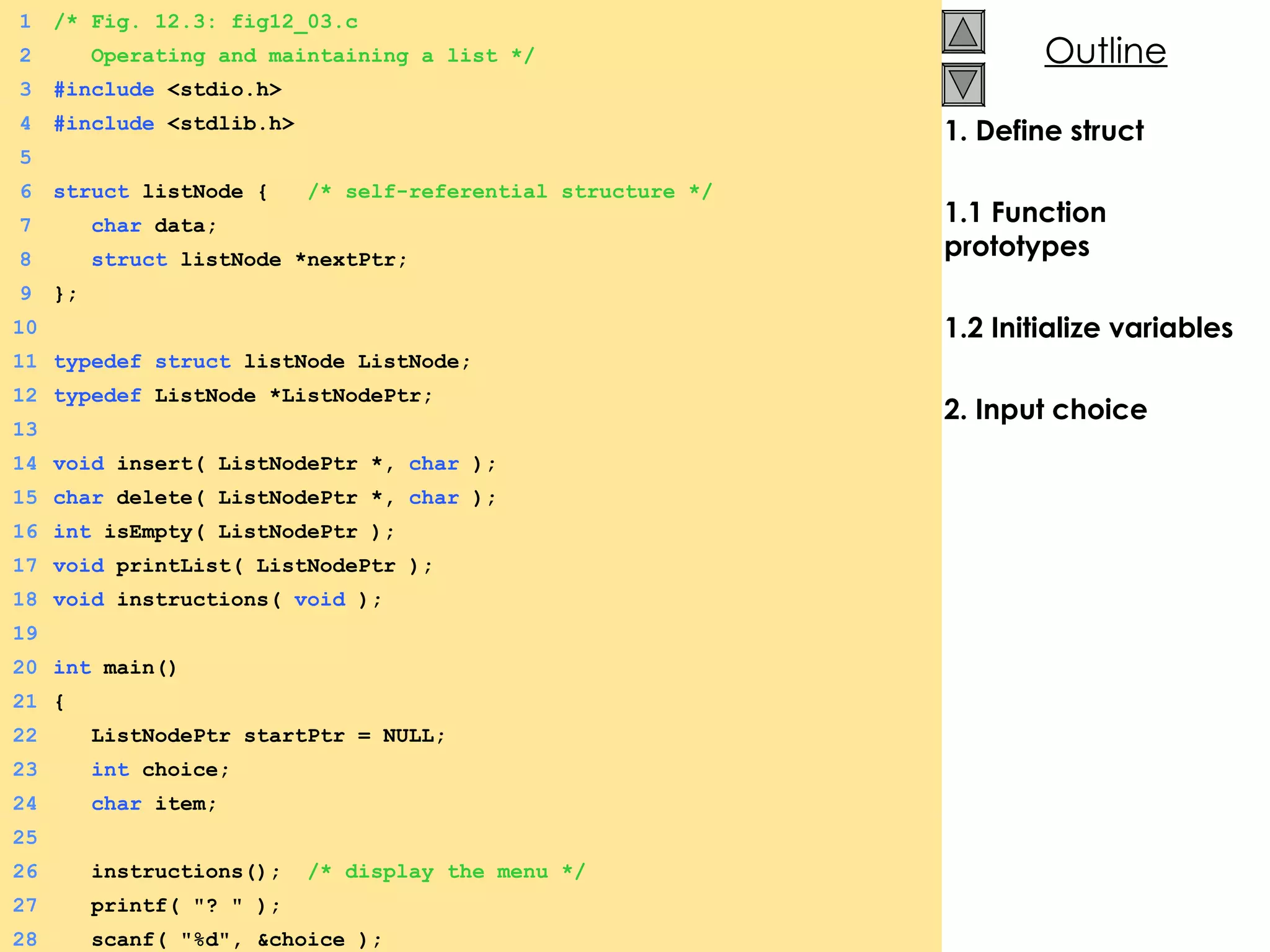Click the opening brace on line 21

point(60,702)
